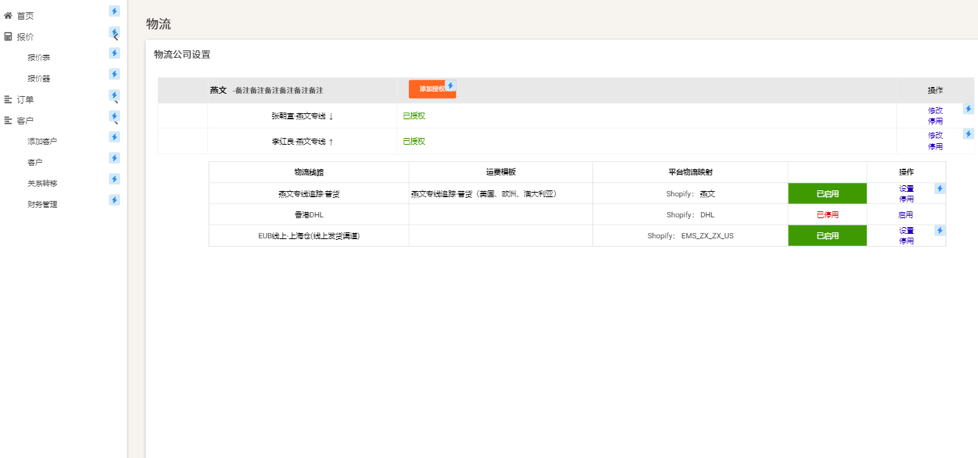Click lightning icon next to 首页
Screen dimensions: 978x458
tap(114, 12)
